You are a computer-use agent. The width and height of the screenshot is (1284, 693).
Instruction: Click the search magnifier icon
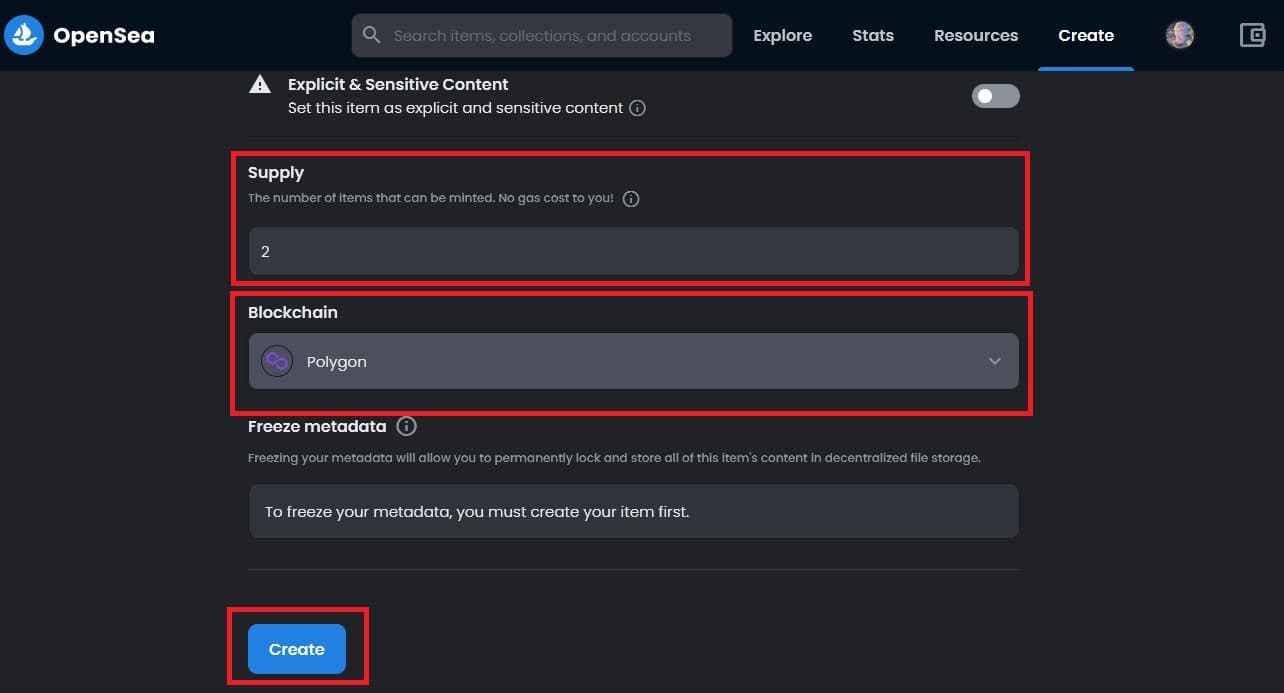(371, 35)
